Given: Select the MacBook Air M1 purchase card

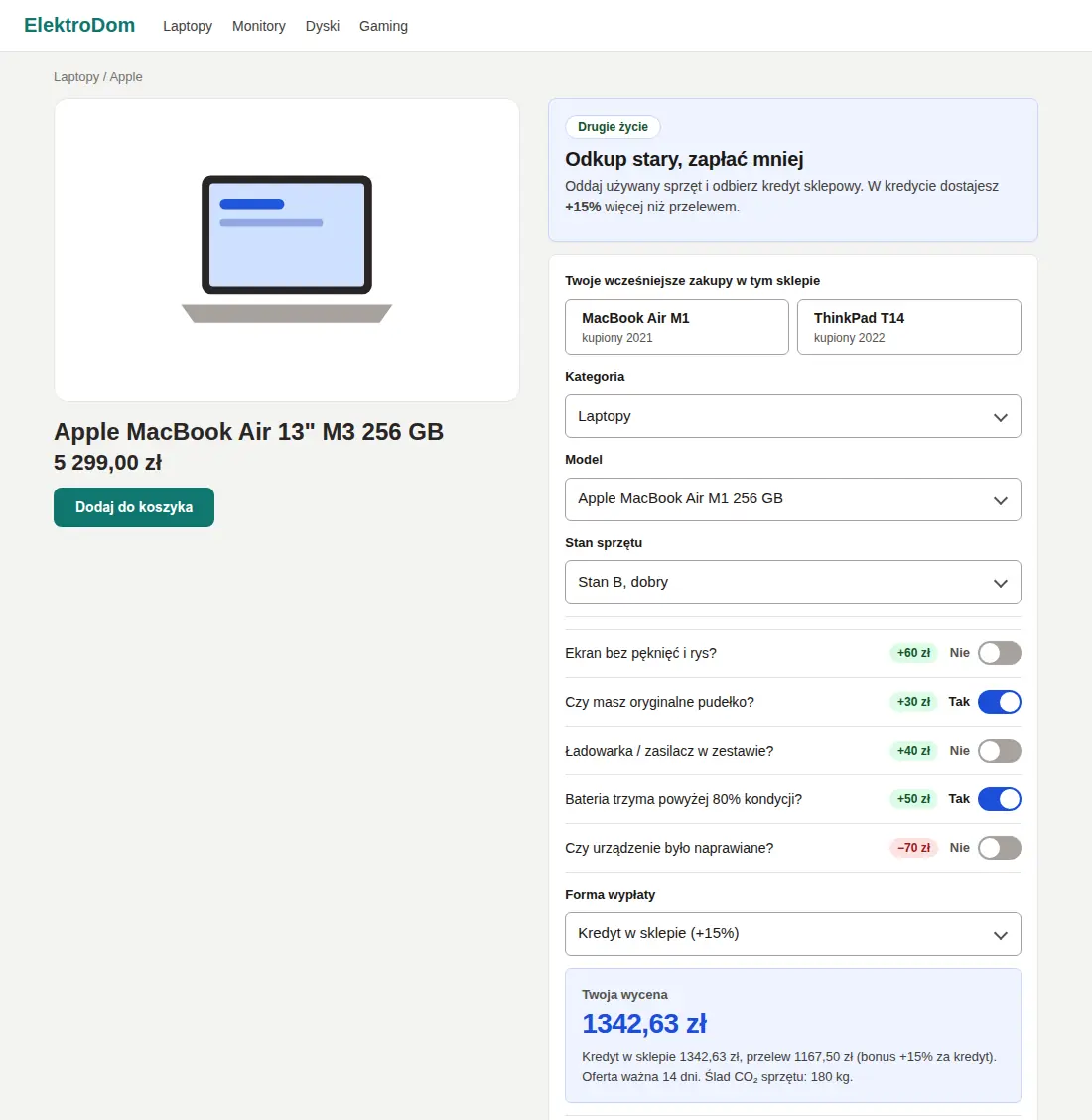Looking at the screenshot, I should pyautogui.click(x=676, y=327).
